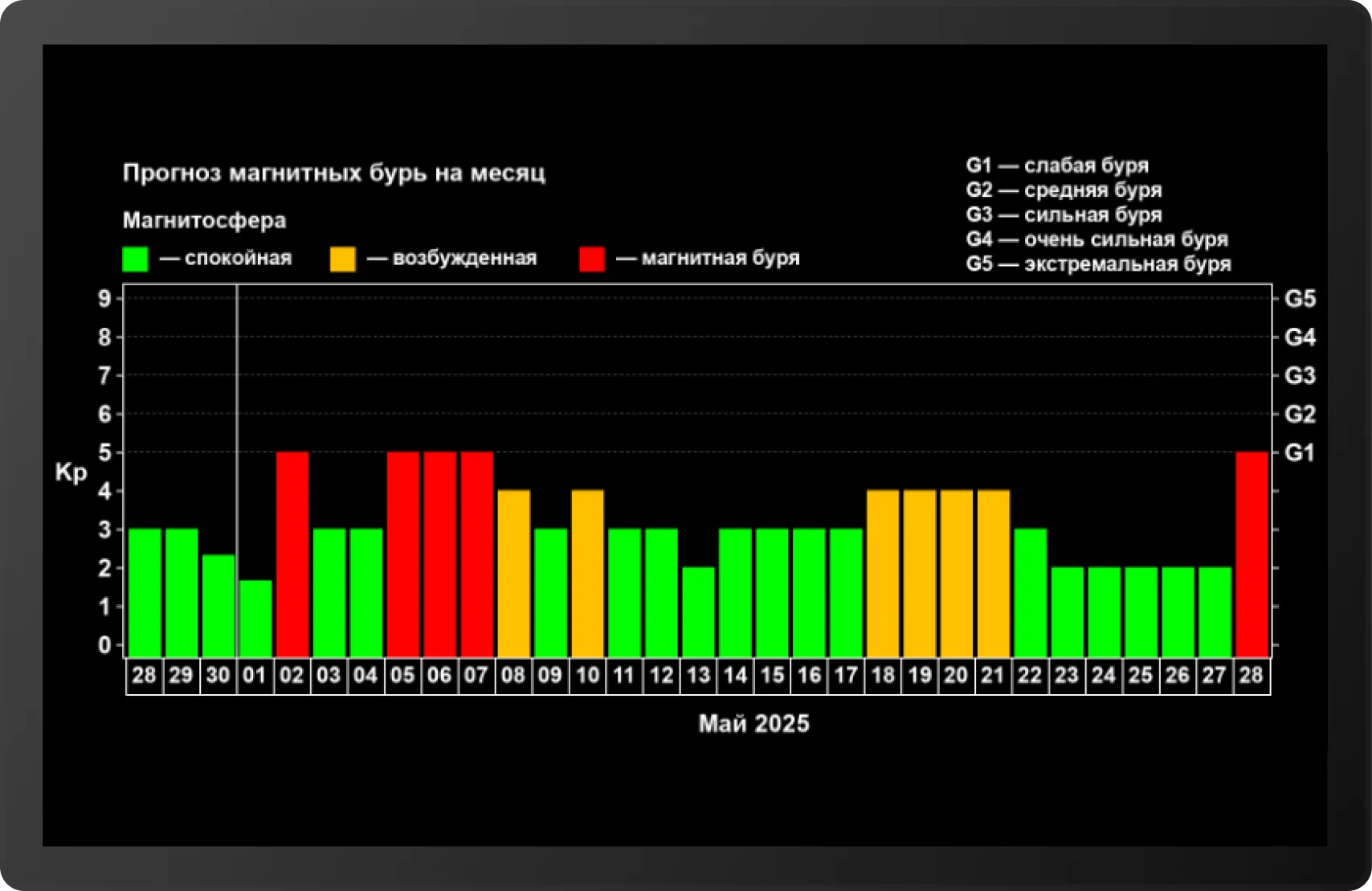The height and width of the screenshot is (891, 1372).
Task: Click the 'Магнитосфера' heading above the legend
Action: (204, 220)
